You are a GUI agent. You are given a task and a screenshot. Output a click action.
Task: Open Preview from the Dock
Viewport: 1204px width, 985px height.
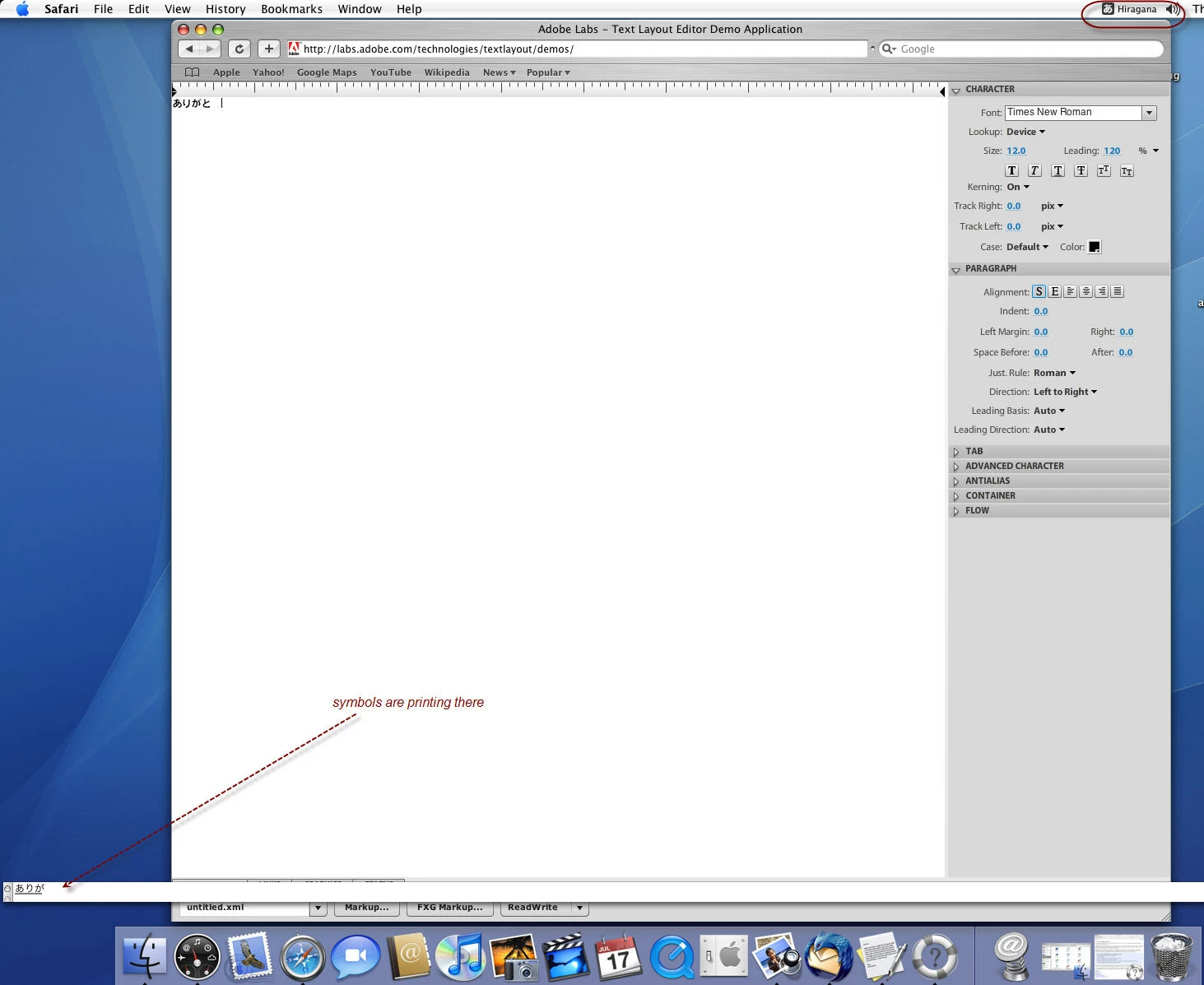tap(777, 956)
